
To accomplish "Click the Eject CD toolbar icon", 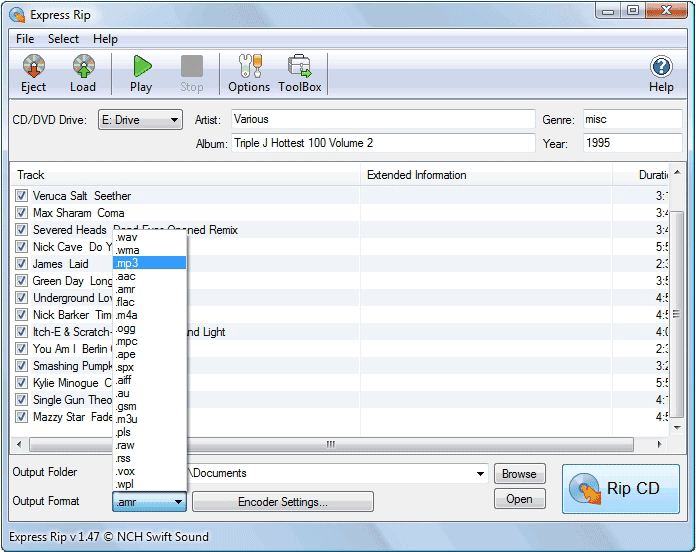I will click(34, 74).
